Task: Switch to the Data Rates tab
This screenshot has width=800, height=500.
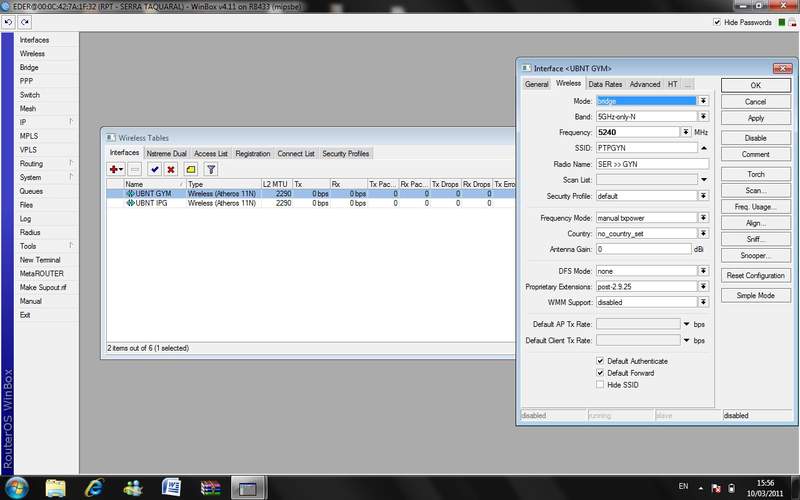Action: pyautogui.click(x=605, y=84)
